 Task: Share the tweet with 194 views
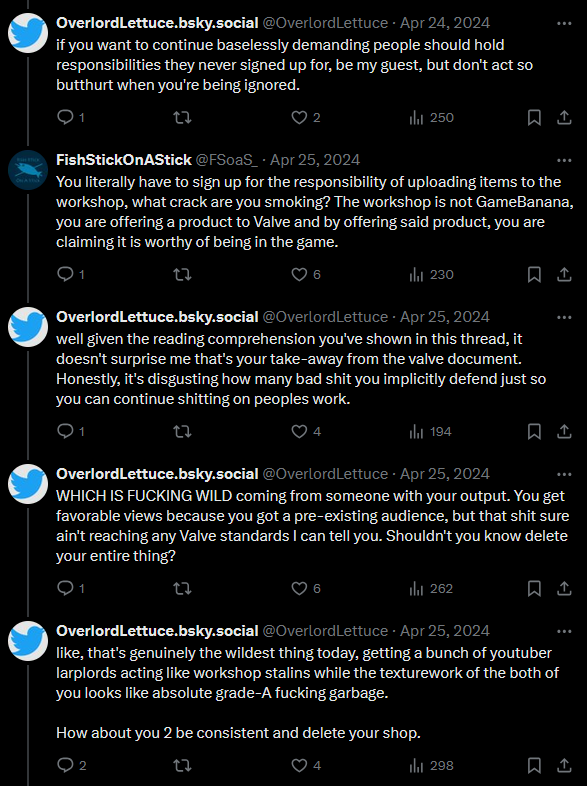[x=564, y=432]
